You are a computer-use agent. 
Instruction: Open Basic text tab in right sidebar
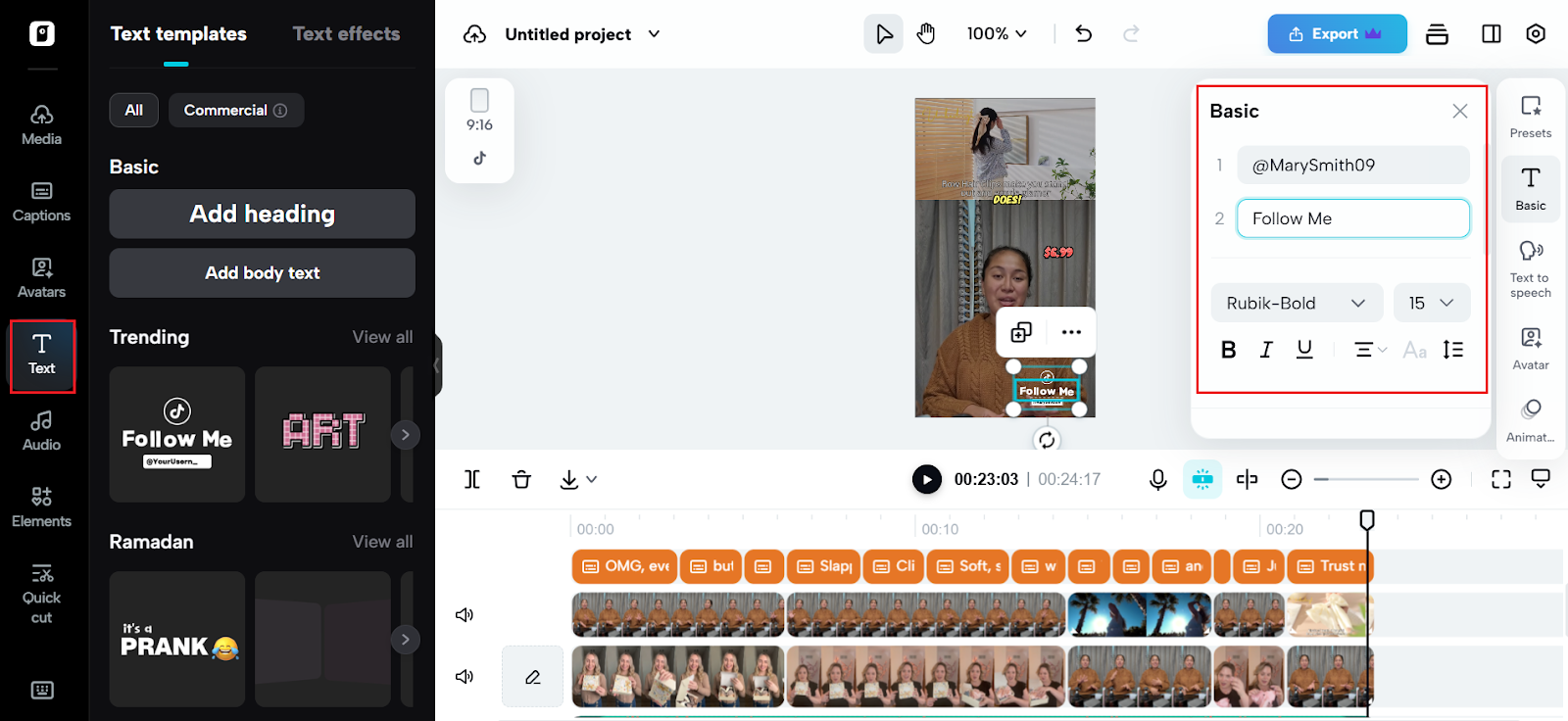click(x=1531, y=189)
